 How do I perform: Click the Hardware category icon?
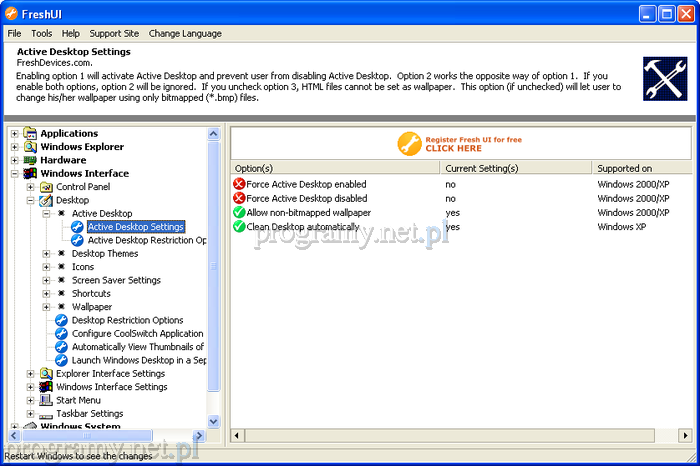point(30,160)
